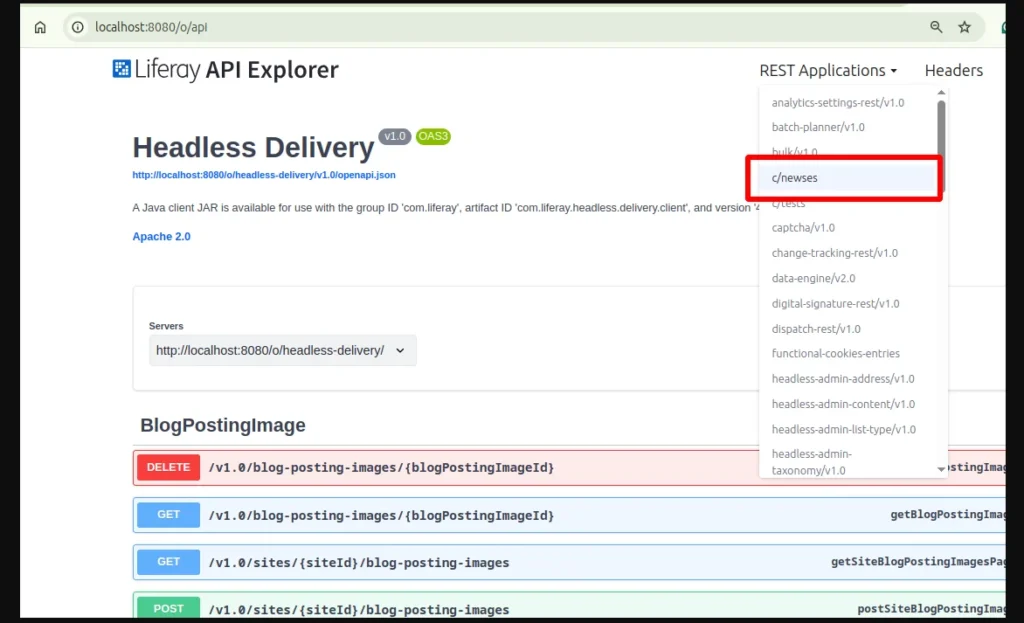Viewport: 1024px width, 623px height.
Task: Open the Servers combo box
Action: pyautogui.click(x=282, y=350)
